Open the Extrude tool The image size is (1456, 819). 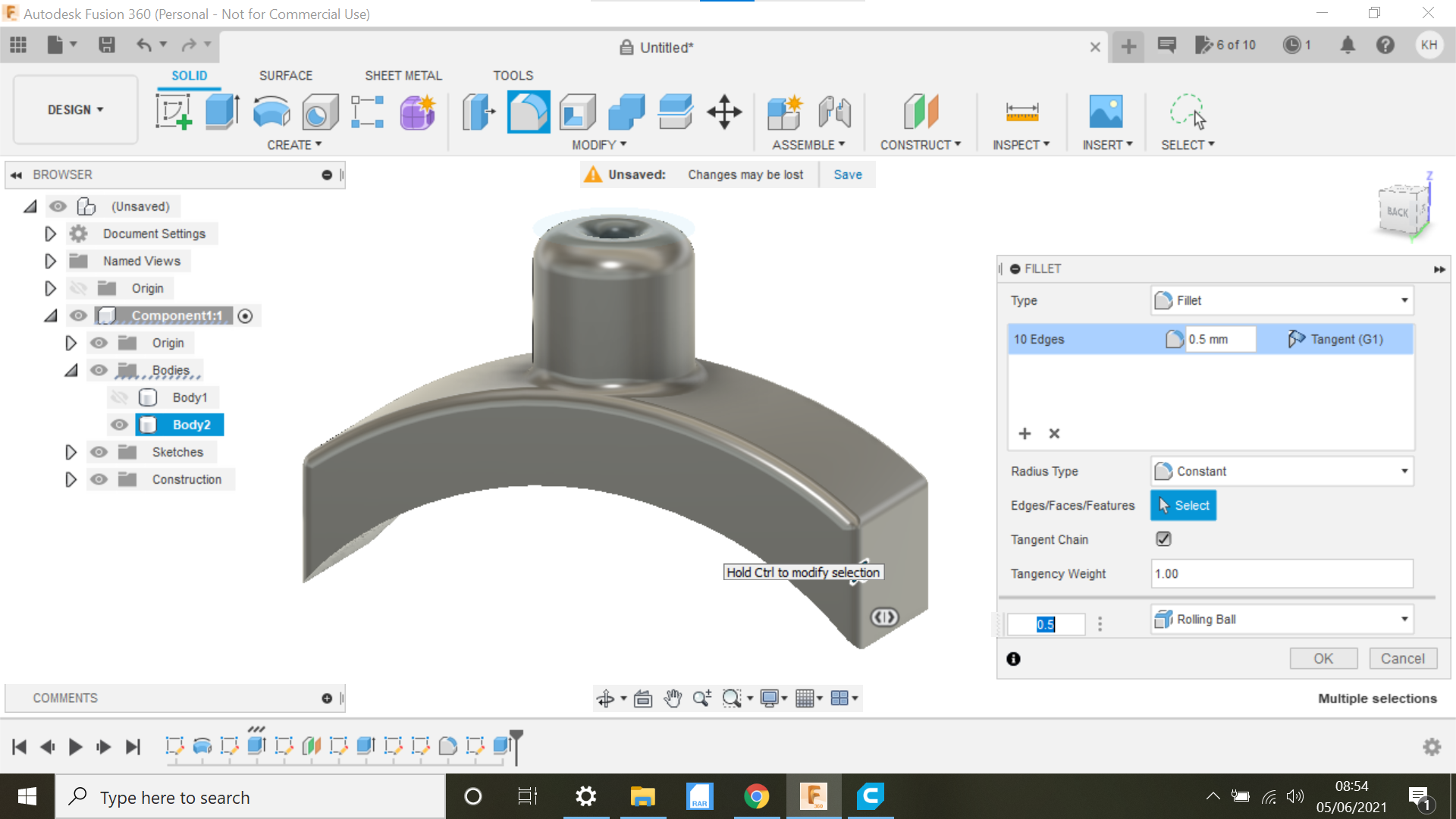click(x=221, y=111)
